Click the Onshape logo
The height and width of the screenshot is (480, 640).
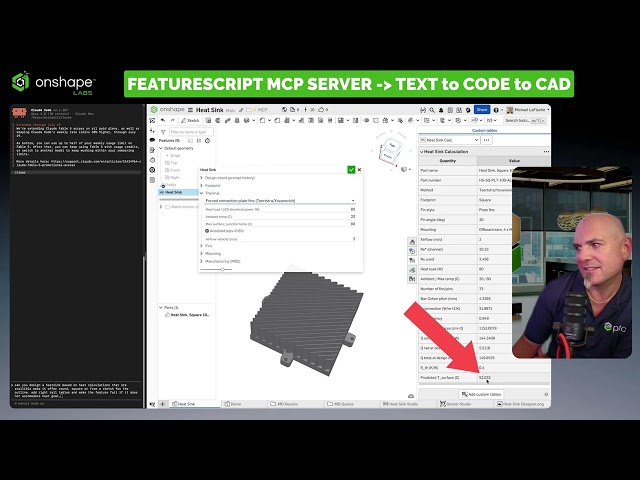tap(167, 109)
